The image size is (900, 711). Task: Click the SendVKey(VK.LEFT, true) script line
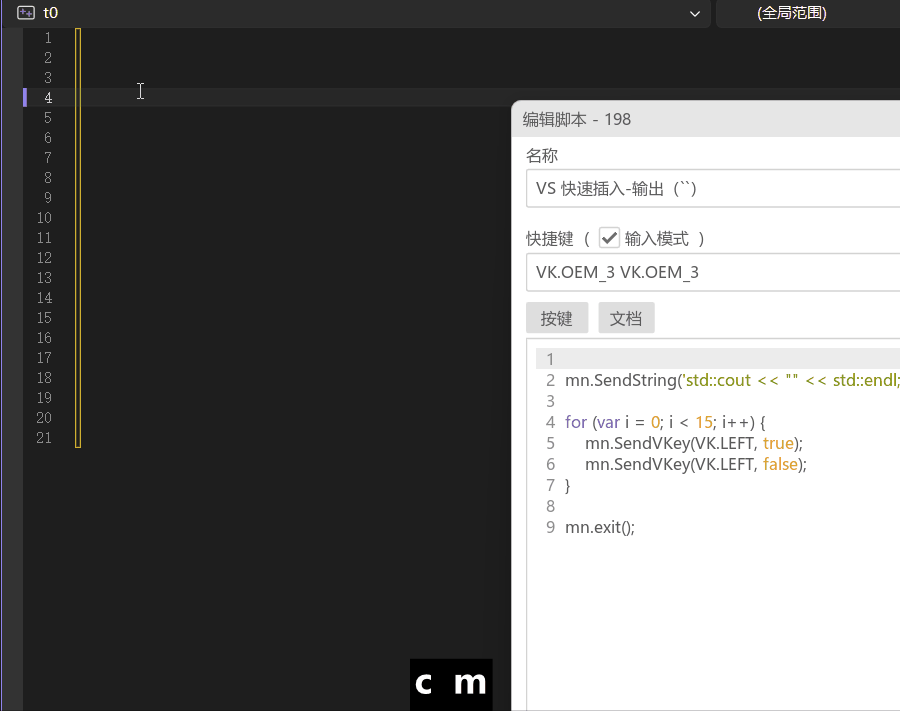pos(694,443)
